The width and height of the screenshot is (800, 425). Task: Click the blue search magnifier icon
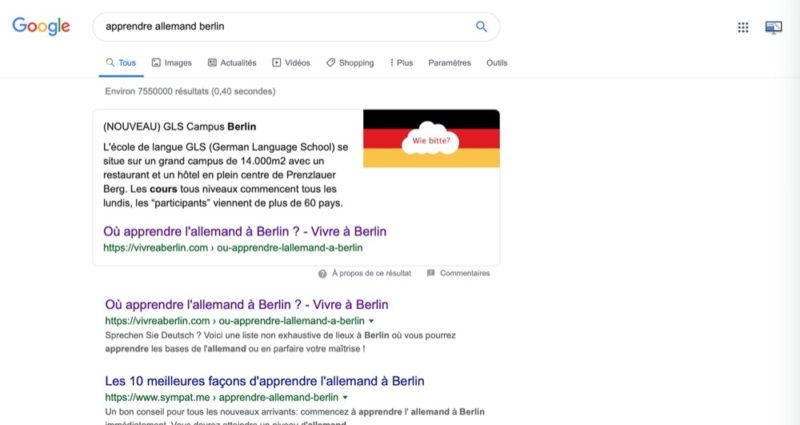(481, 27)
